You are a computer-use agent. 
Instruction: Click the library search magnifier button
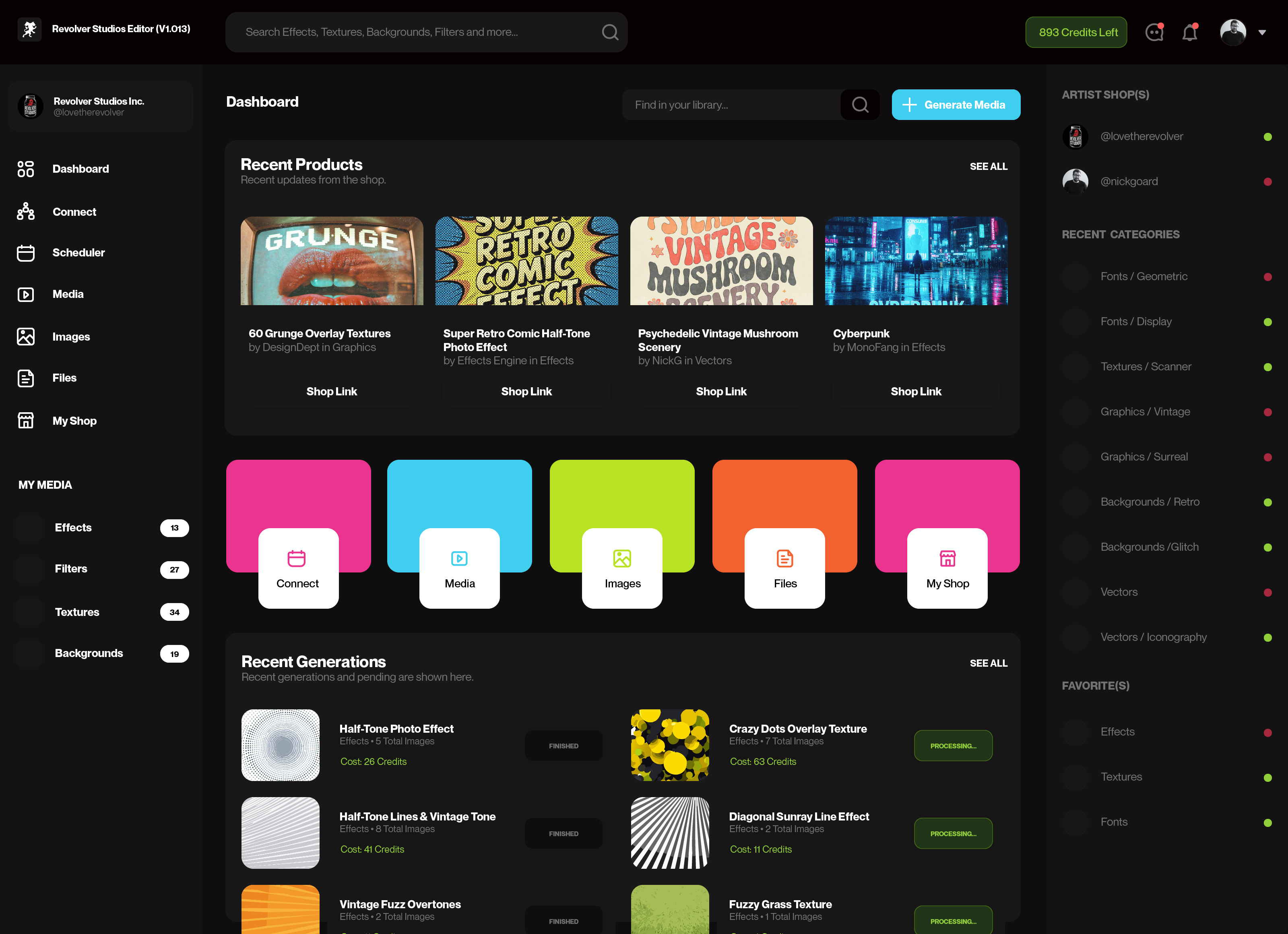pyautogui.click(x=860, y=105)
